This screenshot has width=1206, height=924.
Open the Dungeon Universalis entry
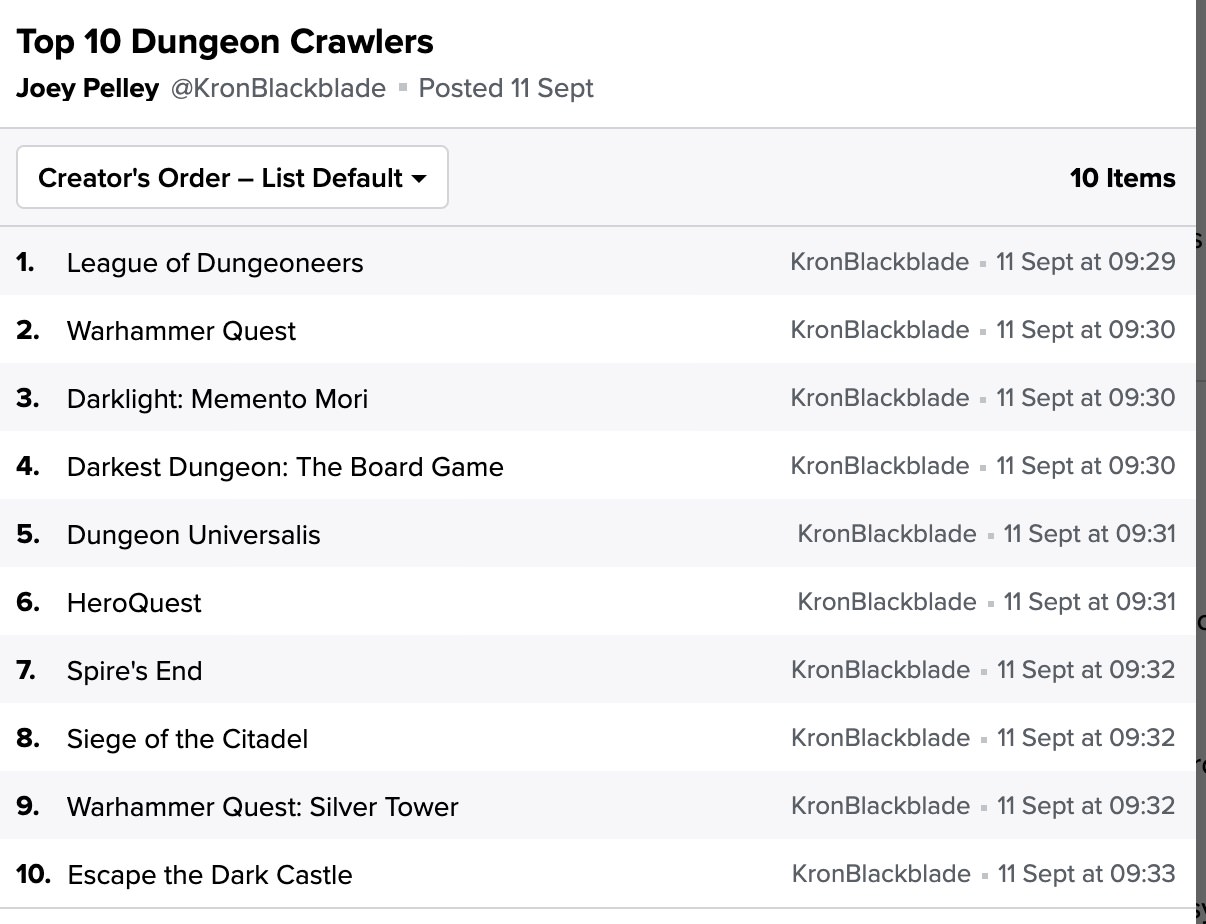coord(193,535)
